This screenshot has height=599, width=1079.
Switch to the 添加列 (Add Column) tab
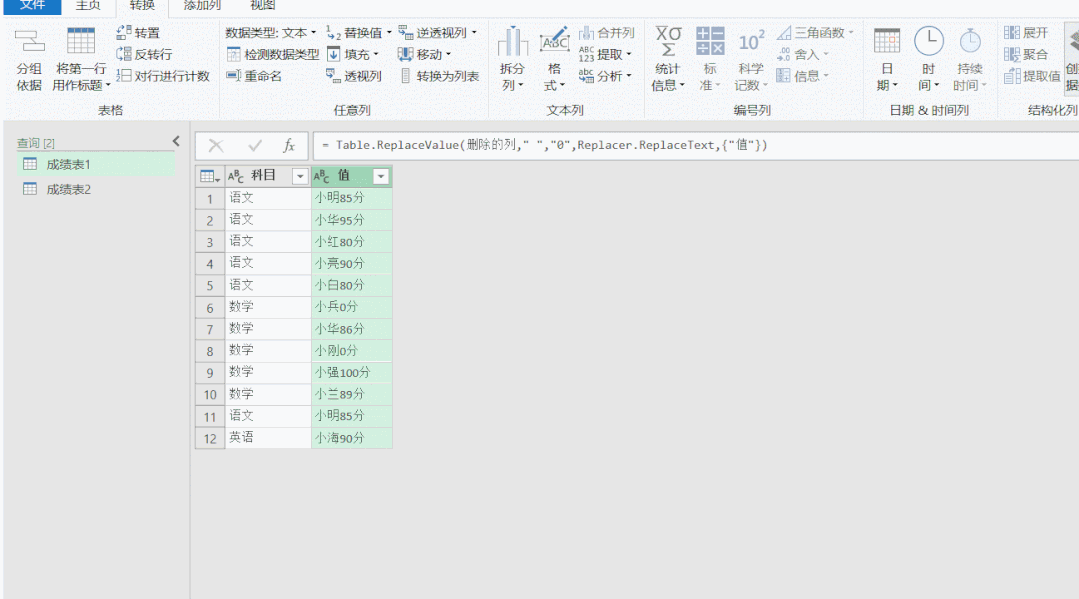tap(202, 6)
